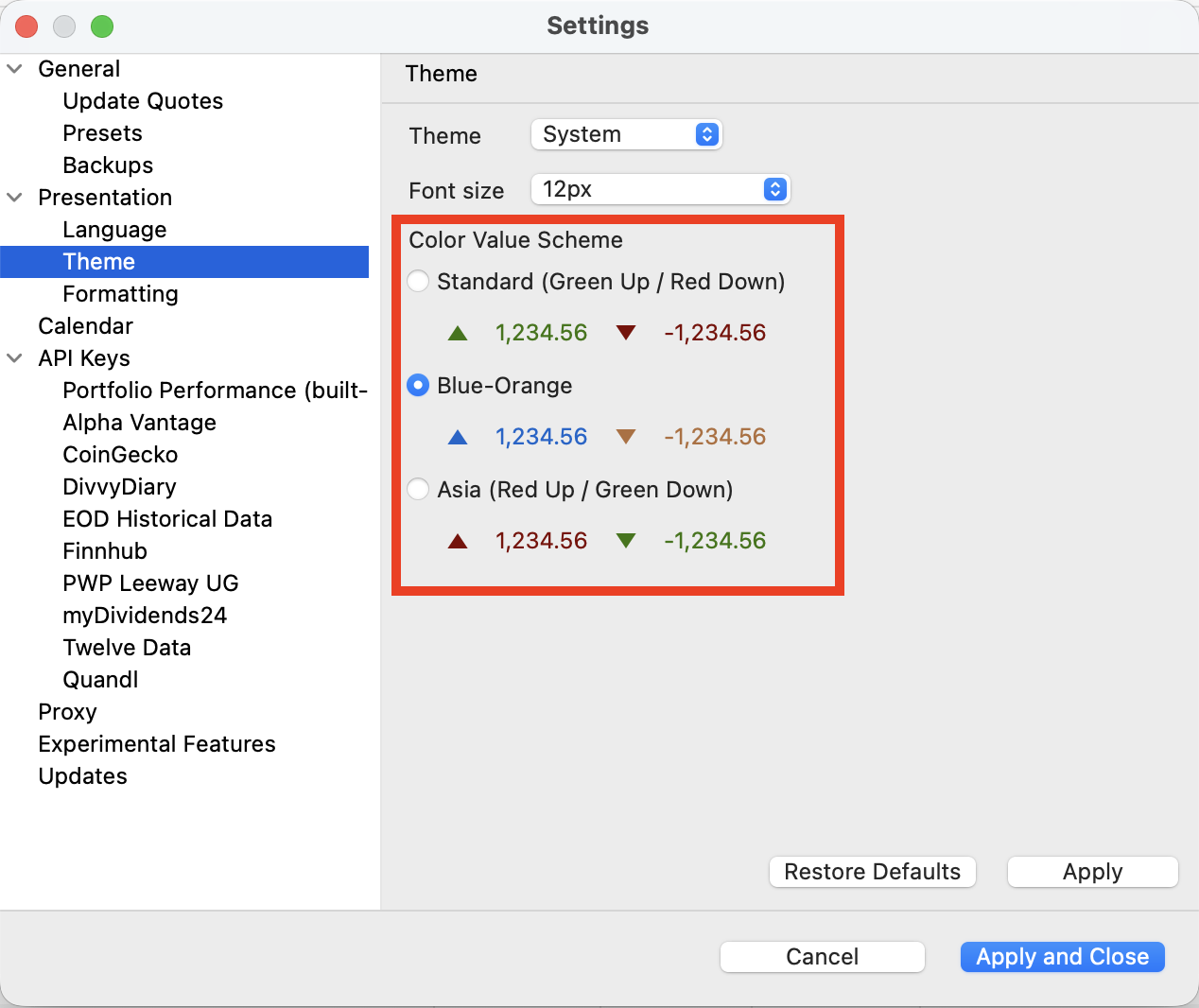Screen dimensions: 1199x1008
Task: Select the Blue-Orange color scheme
Action: [x=418, y=386]
